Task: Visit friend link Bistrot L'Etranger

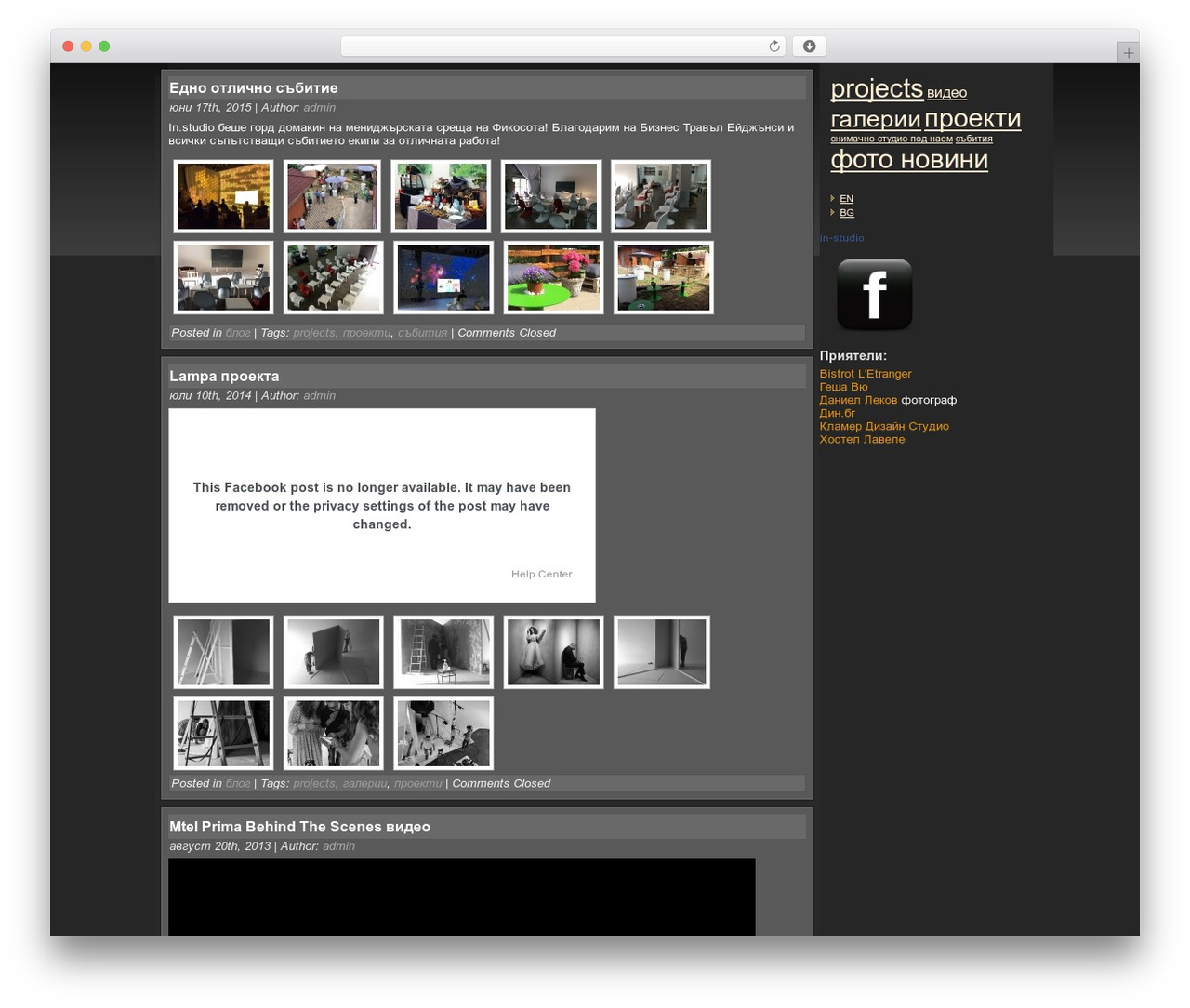Action: tap(866, 374)
